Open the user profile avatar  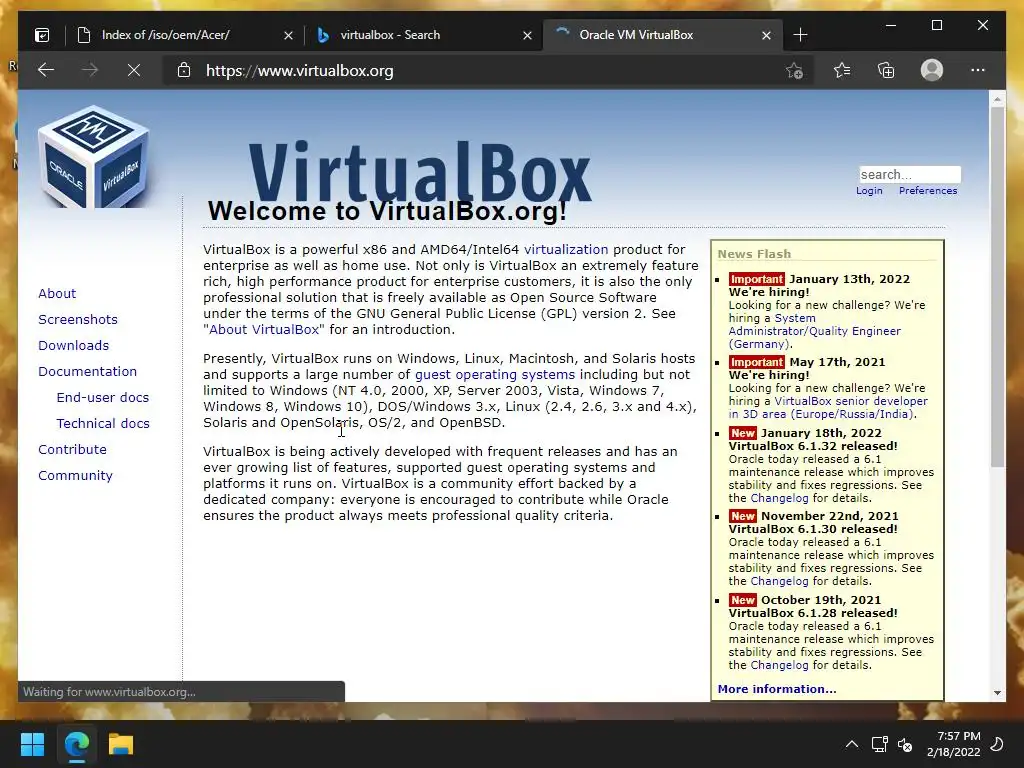[932, 70]
